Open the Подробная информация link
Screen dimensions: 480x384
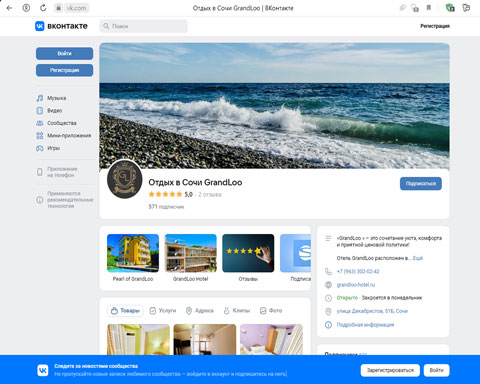[365, 325]
